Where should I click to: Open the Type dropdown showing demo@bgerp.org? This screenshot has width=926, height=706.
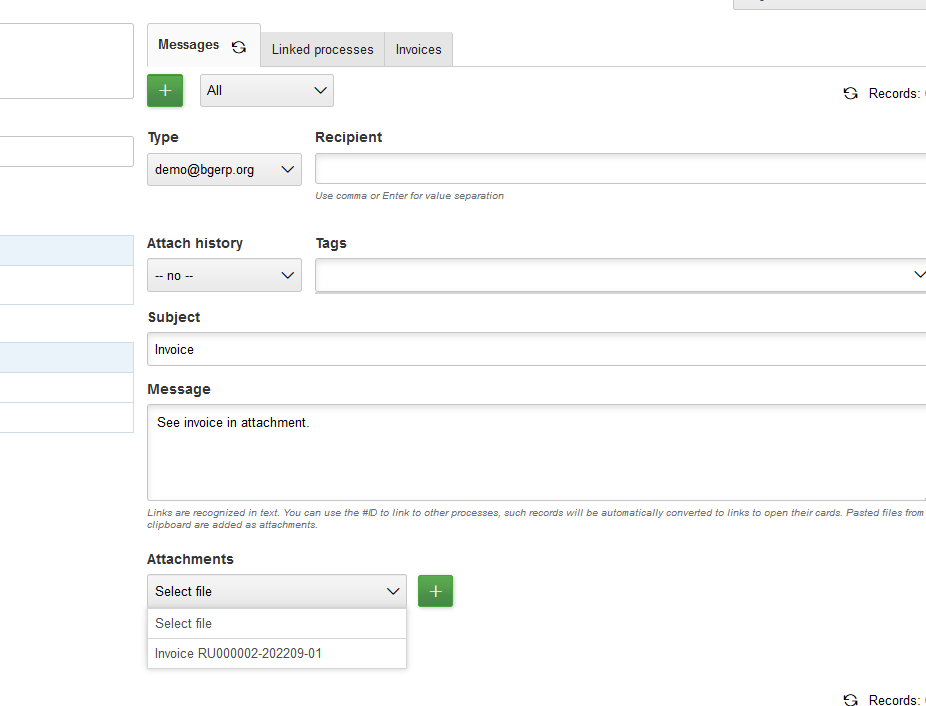click(x=224, y=169)
